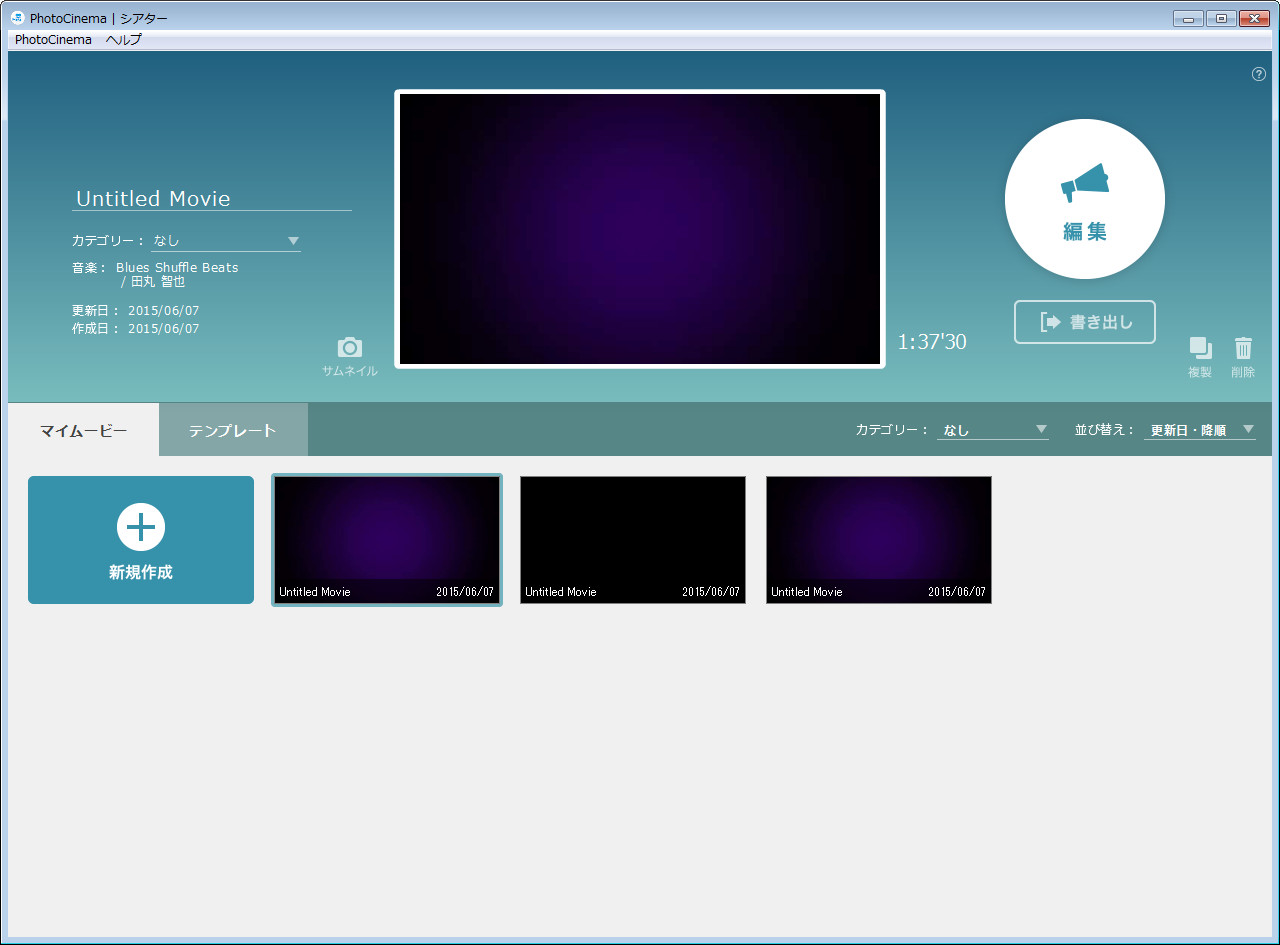Open the help question mark icon

[x=1259, y=74]
